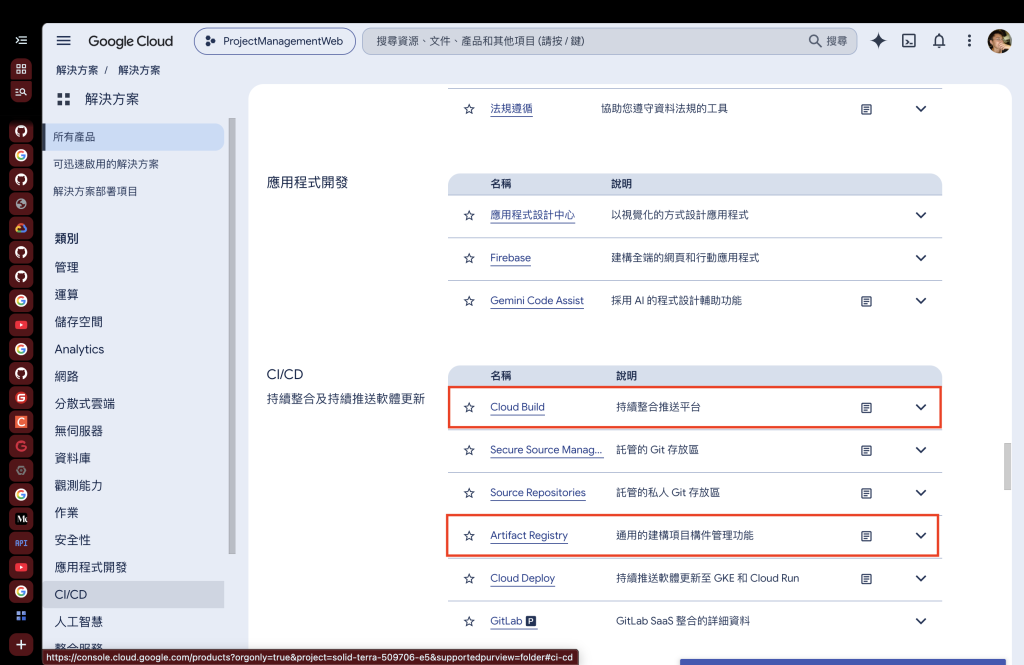Viewport: 1024px width, 665px height.
Task: Open documentation icon for Artifact Registry row
Action: (866, 536)
